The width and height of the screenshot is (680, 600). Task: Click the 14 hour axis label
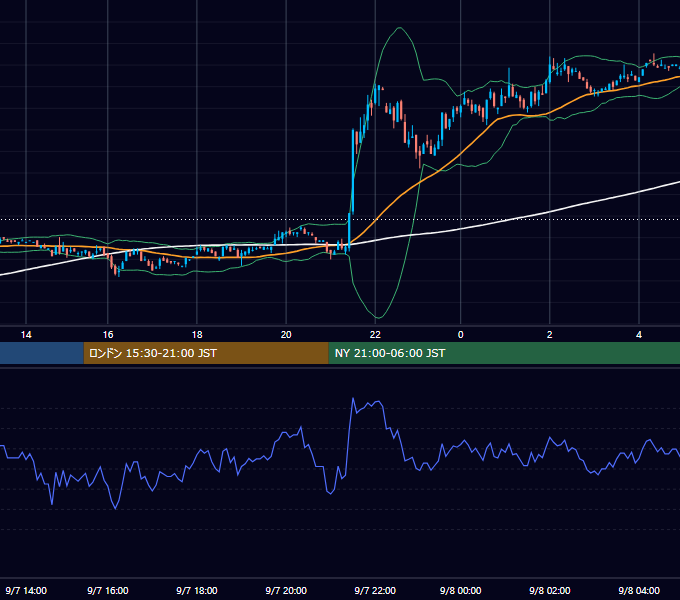pyautogui.click(x=26, y=335)
